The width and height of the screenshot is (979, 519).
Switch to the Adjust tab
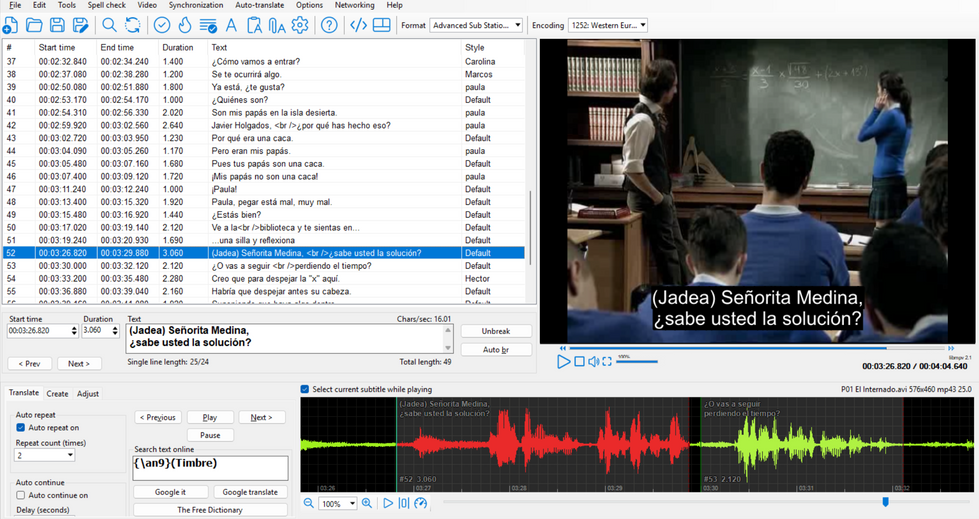[x=87, y=393]
